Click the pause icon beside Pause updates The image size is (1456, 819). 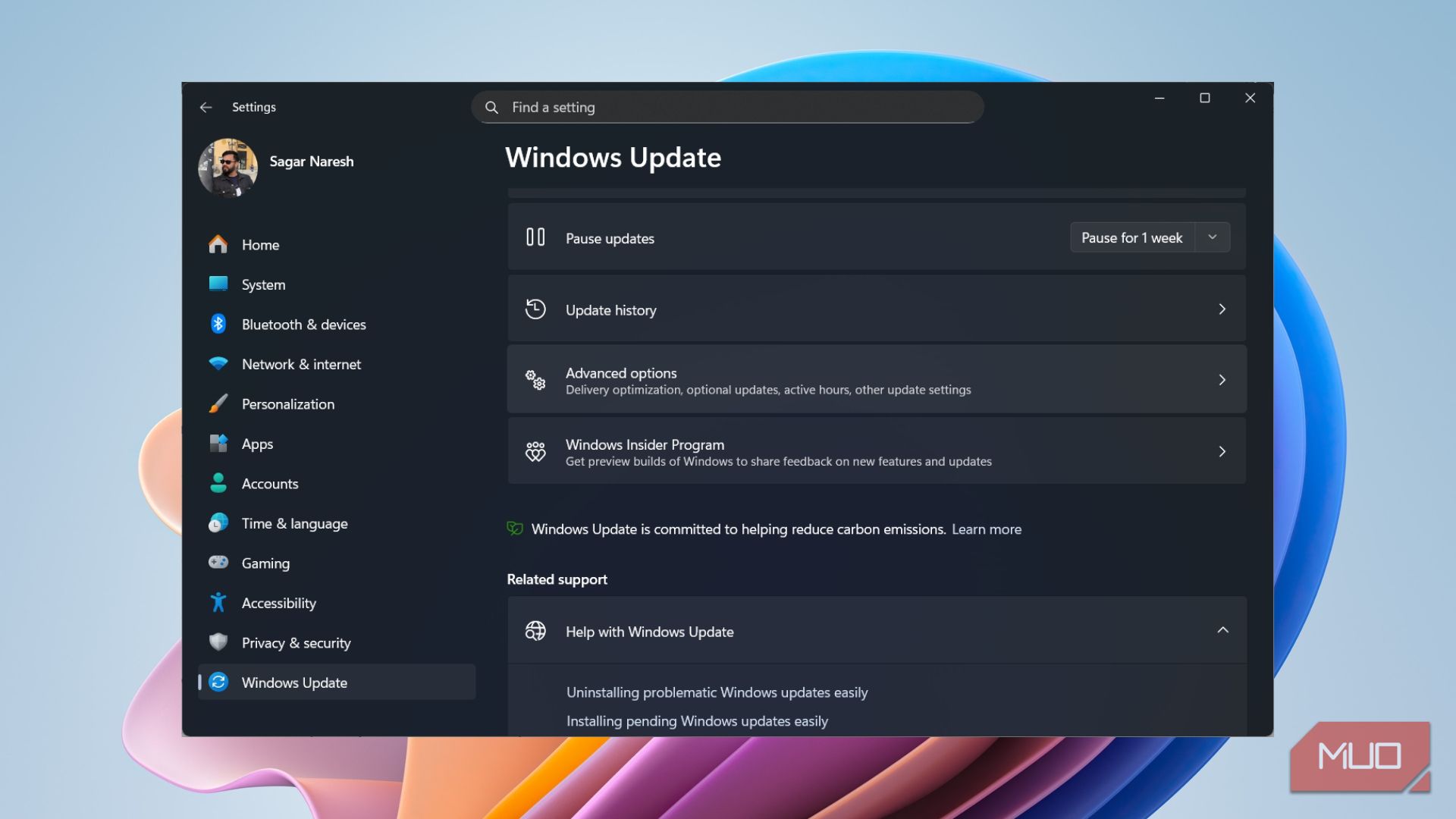535,237
